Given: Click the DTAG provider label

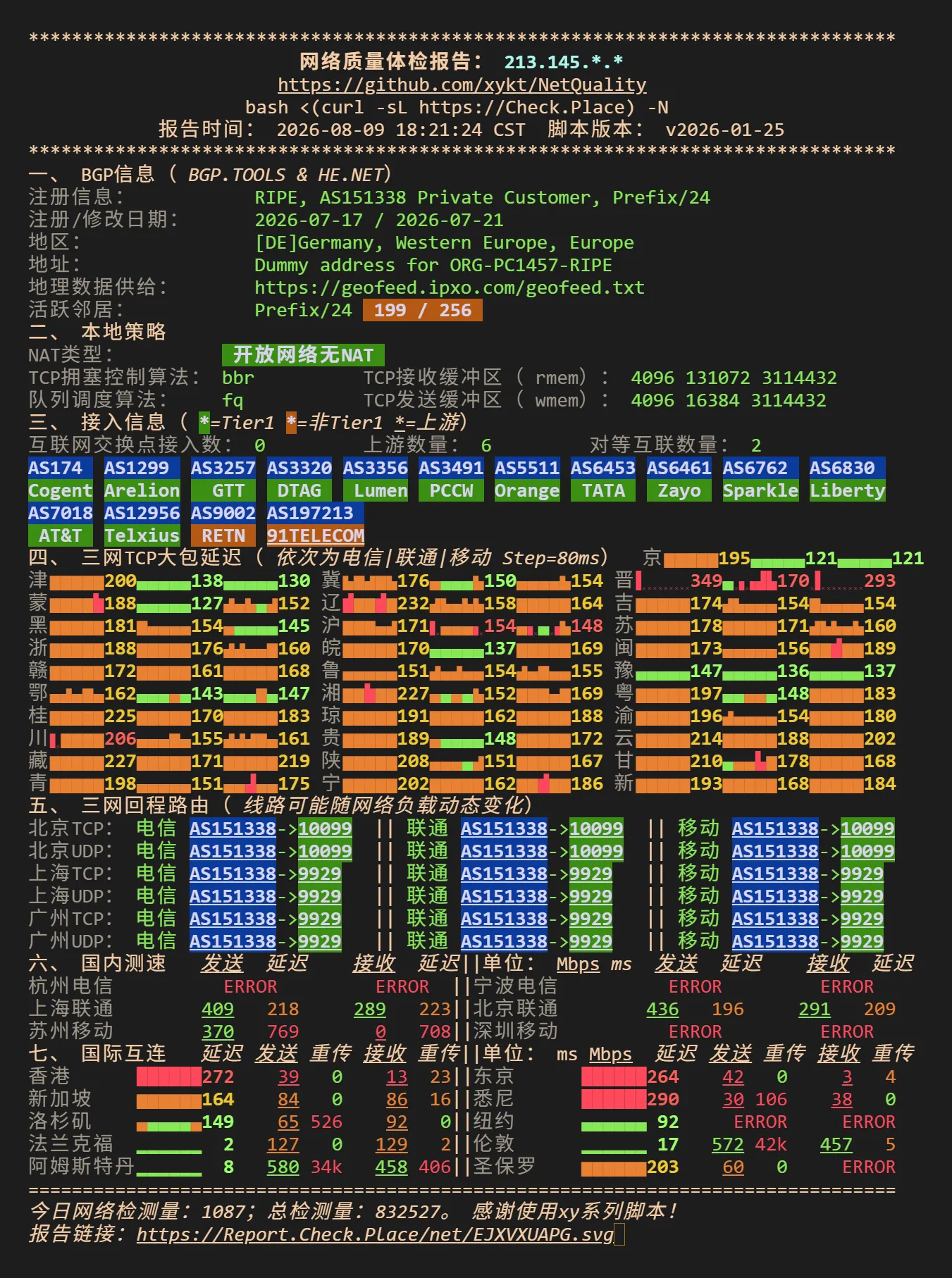Looking at the screenshot, I should click(x=299, y=490).
